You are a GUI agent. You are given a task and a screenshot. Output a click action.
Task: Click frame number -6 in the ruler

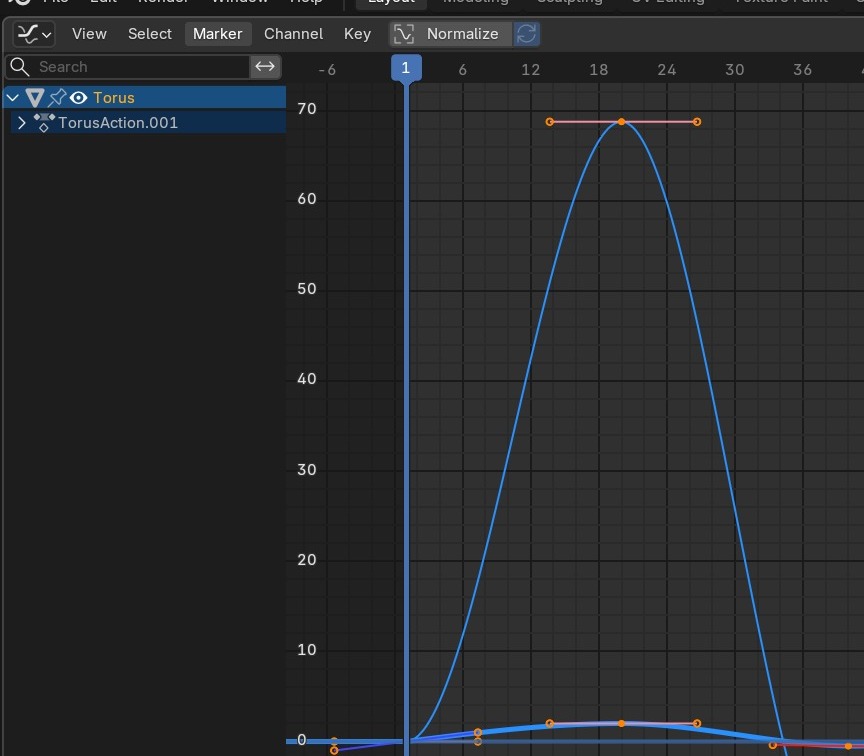pyautogui.click(x=327, y=70)
